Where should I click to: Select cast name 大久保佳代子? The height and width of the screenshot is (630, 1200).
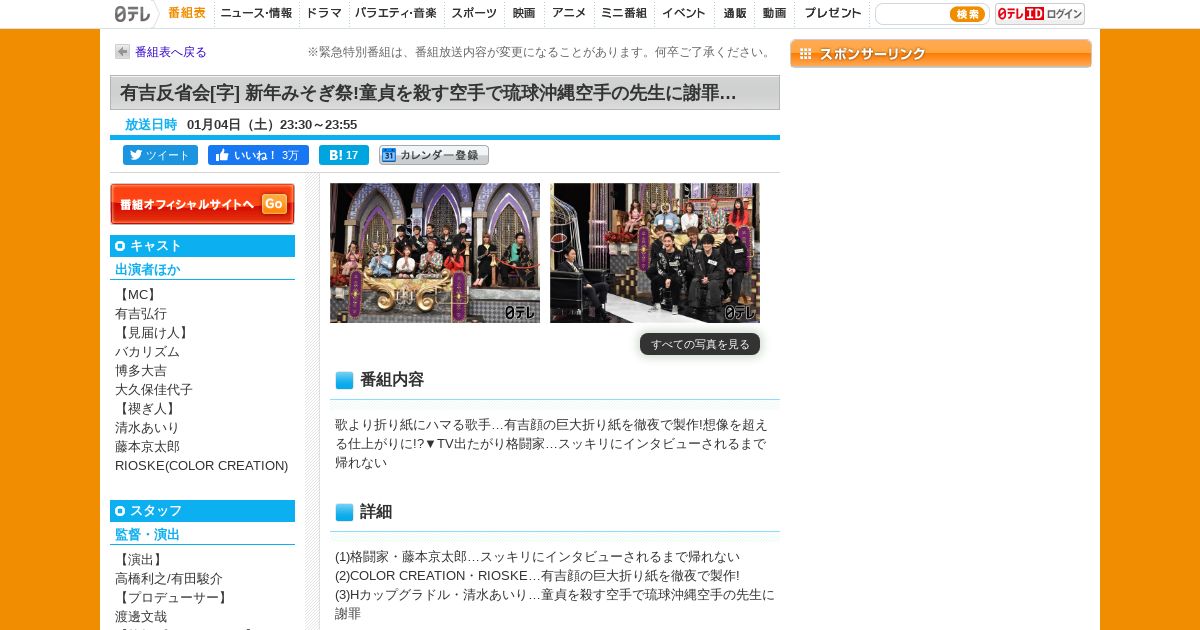click(x=154, y=390)
